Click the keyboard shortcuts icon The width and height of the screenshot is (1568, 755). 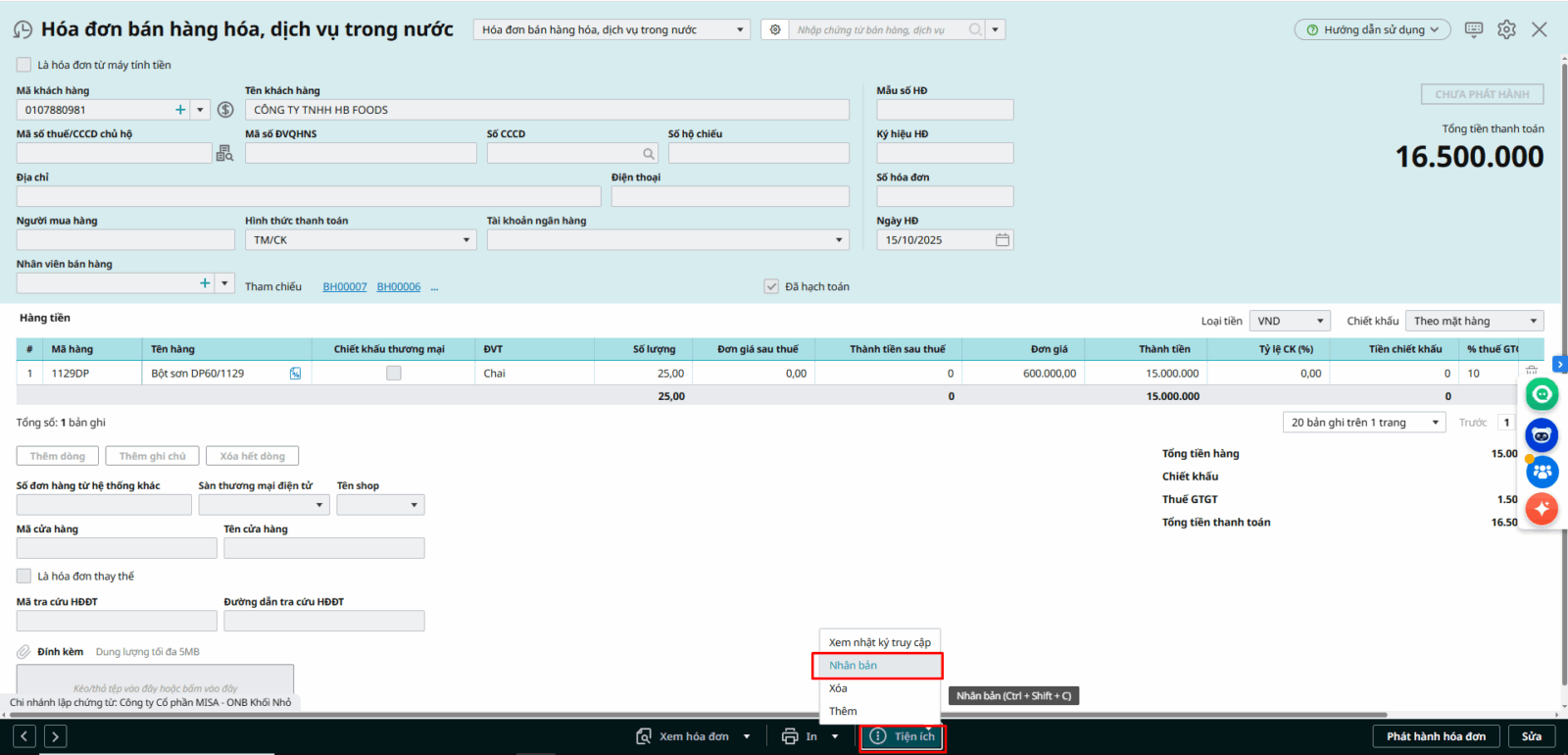point(1473,29)
